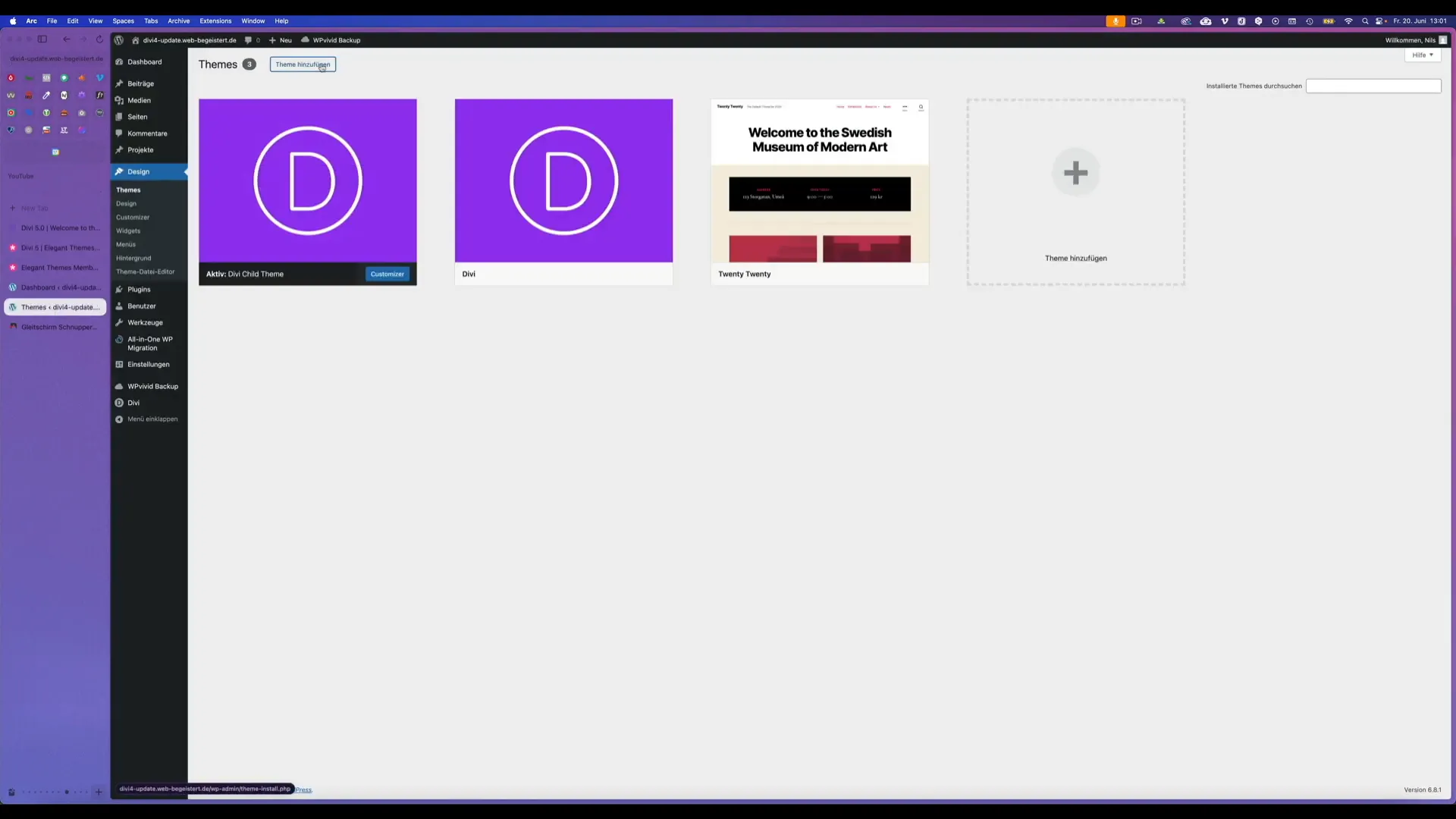Viewport: 1456px width, 819px height.
Task: Open the Customizer submenu entry in sidebar
Action: (133, 217)
